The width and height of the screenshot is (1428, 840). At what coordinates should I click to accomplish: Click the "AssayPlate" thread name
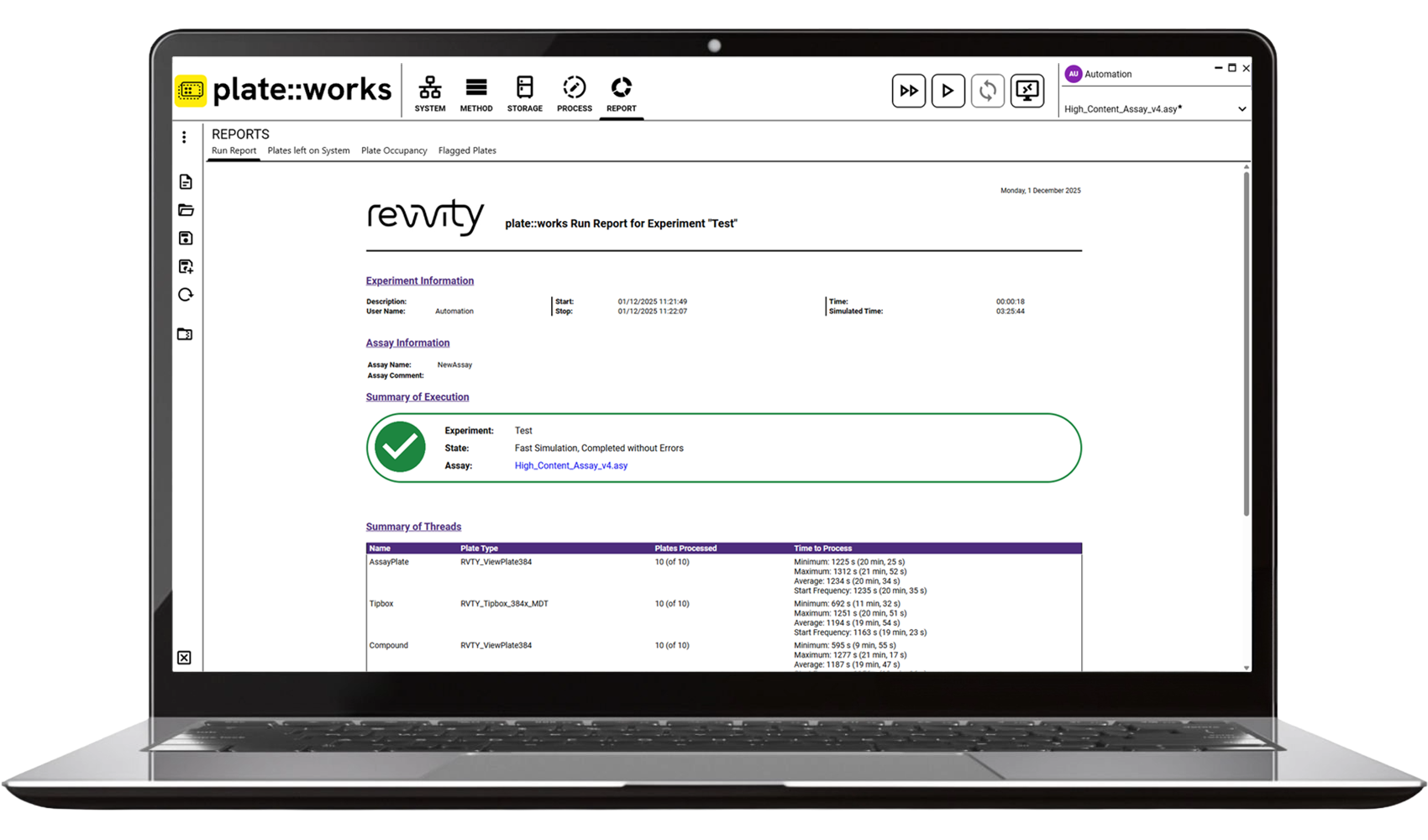pos(389,562)
